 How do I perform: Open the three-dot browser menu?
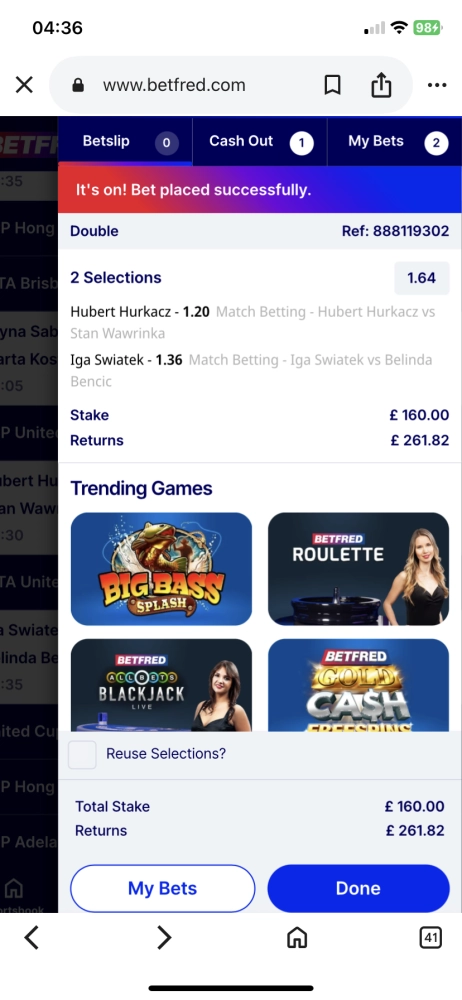tap(437, 85)
